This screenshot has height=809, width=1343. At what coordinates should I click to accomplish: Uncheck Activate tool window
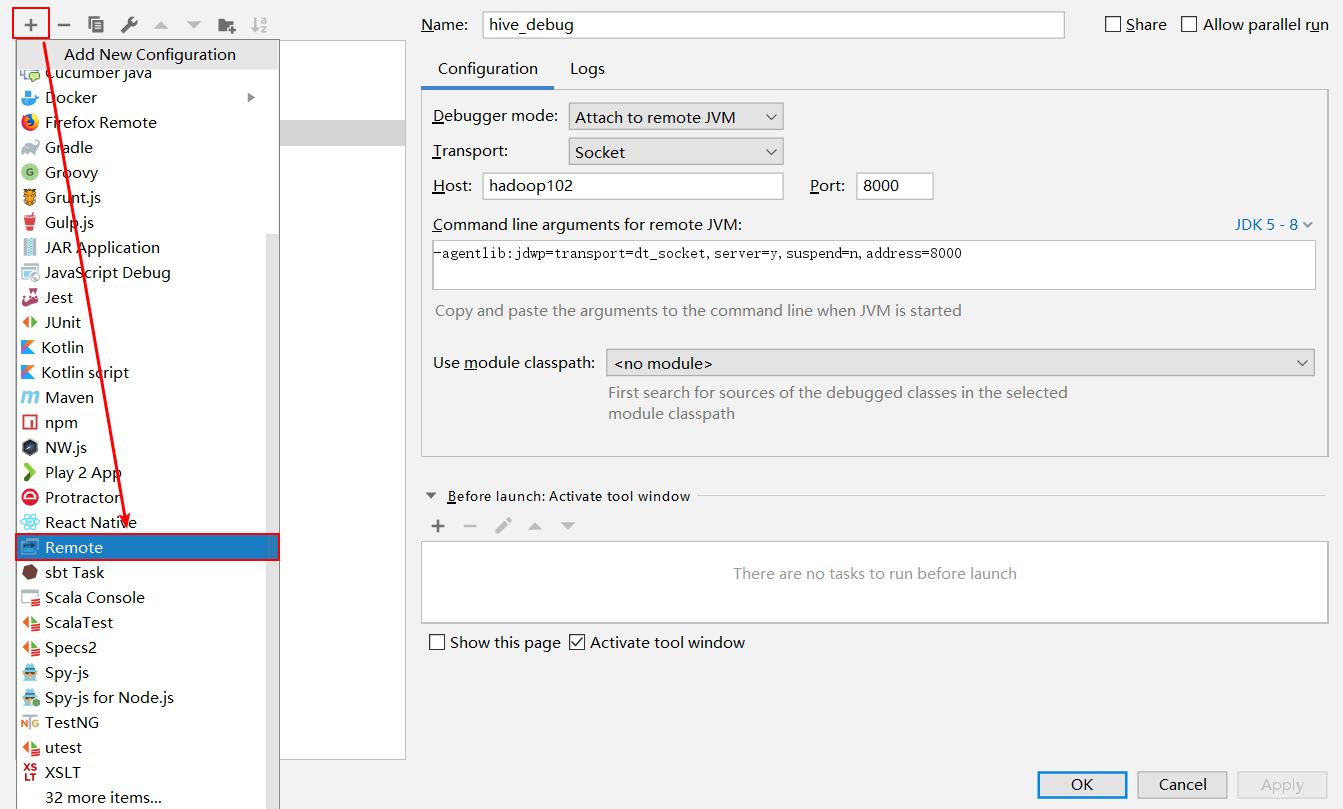pos(577,642)
